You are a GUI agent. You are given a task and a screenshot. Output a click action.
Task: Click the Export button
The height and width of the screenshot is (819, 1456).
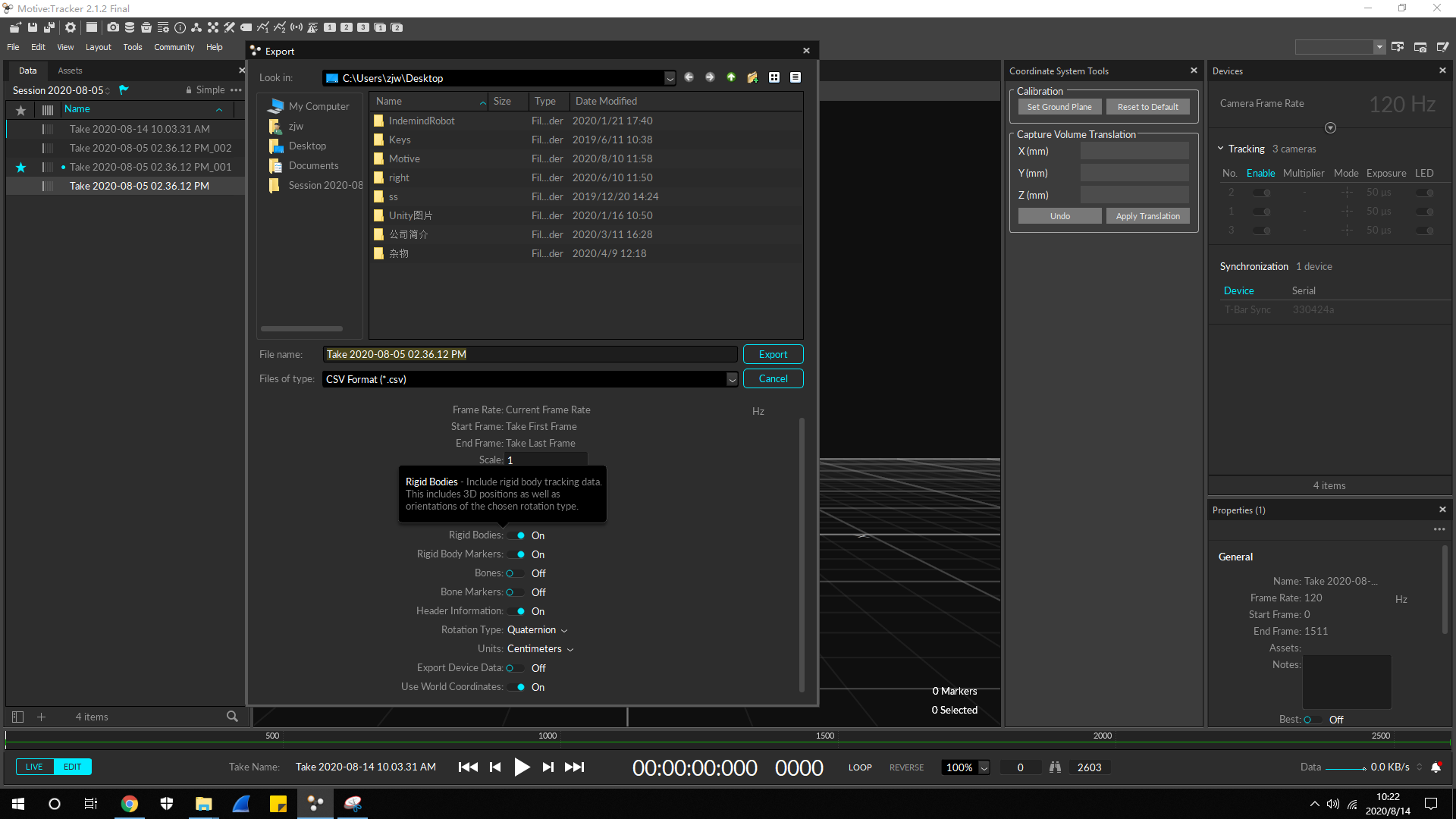pos(773,354)
